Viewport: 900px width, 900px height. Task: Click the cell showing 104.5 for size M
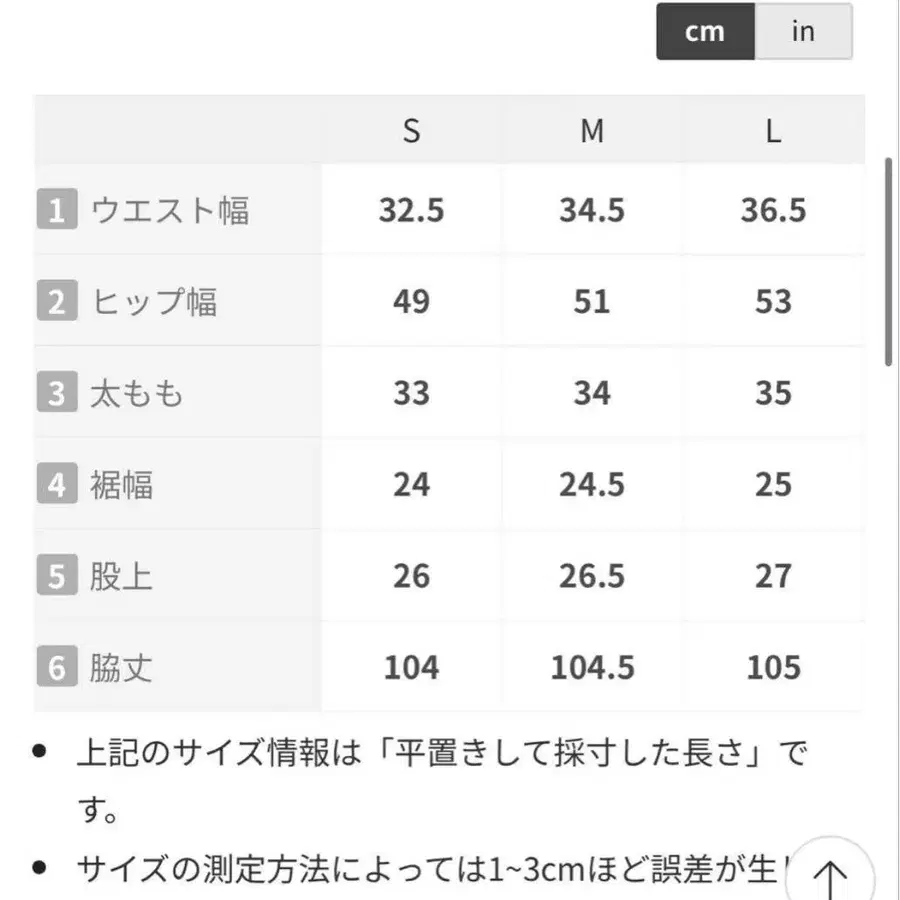tap(592, 667)
